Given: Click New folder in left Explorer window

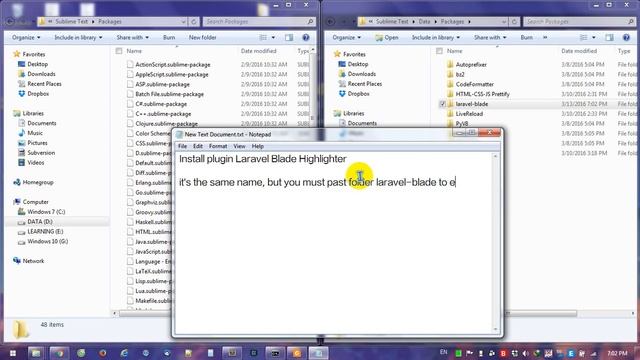Looking at the screenshot, I should [202, 38].
